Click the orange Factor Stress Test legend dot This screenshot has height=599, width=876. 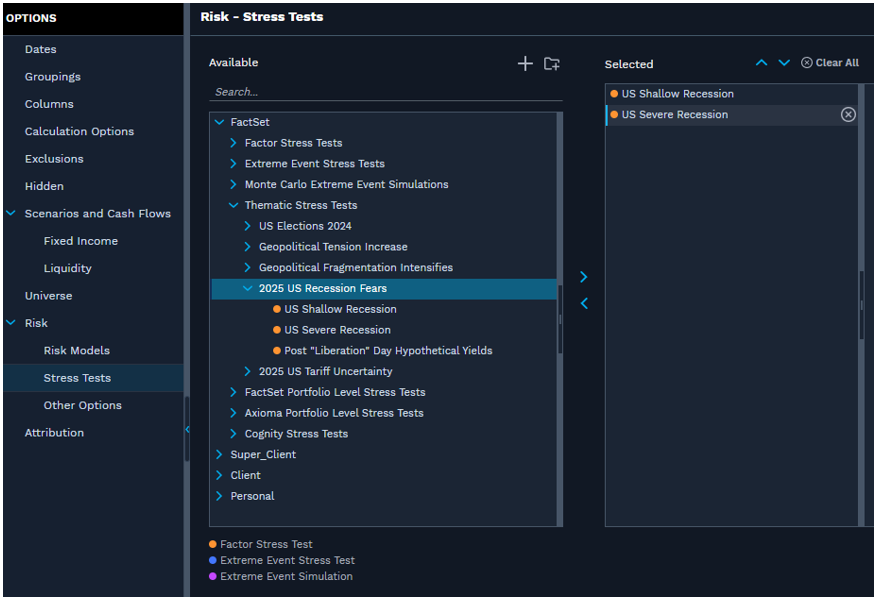(213, 544)
